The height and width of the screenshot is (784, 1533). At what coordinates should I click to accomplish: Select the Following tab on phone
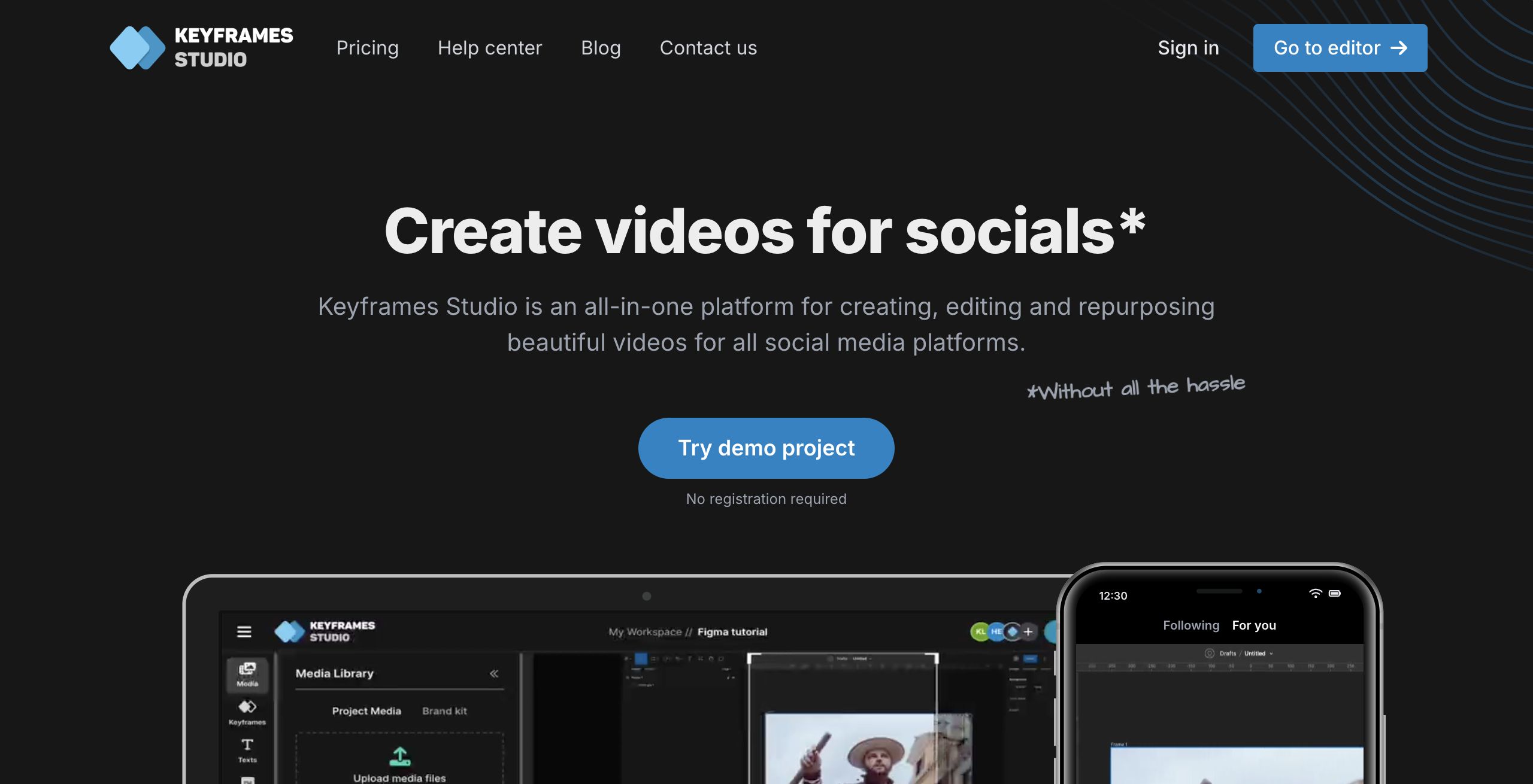coord(1191,625)
